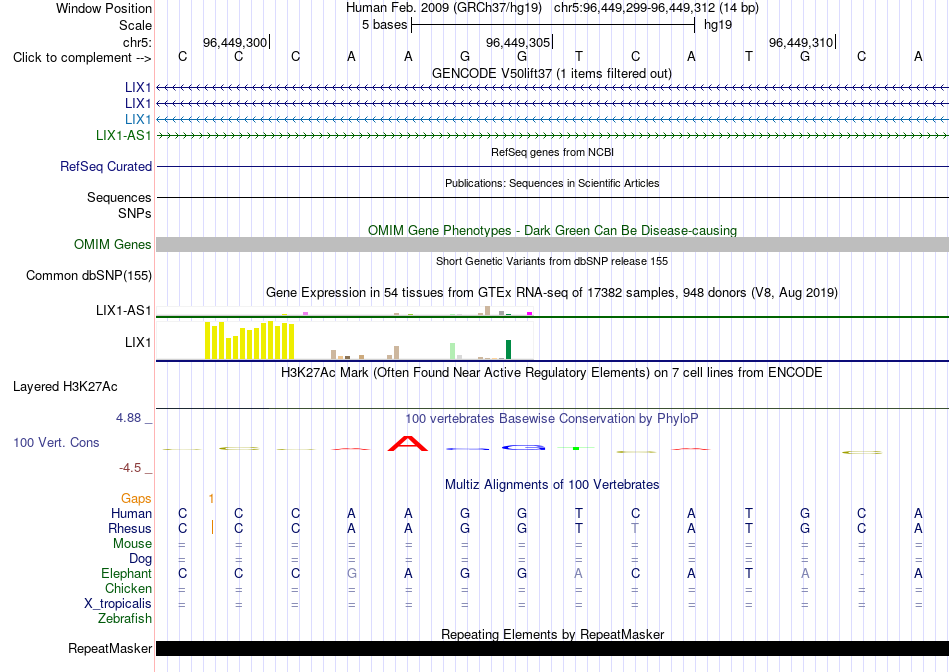This screenshot has height=672, width=950.
Task: Click the Human species label in Multiz alignment
Action: pyautogui.click(x=131, y=513)
